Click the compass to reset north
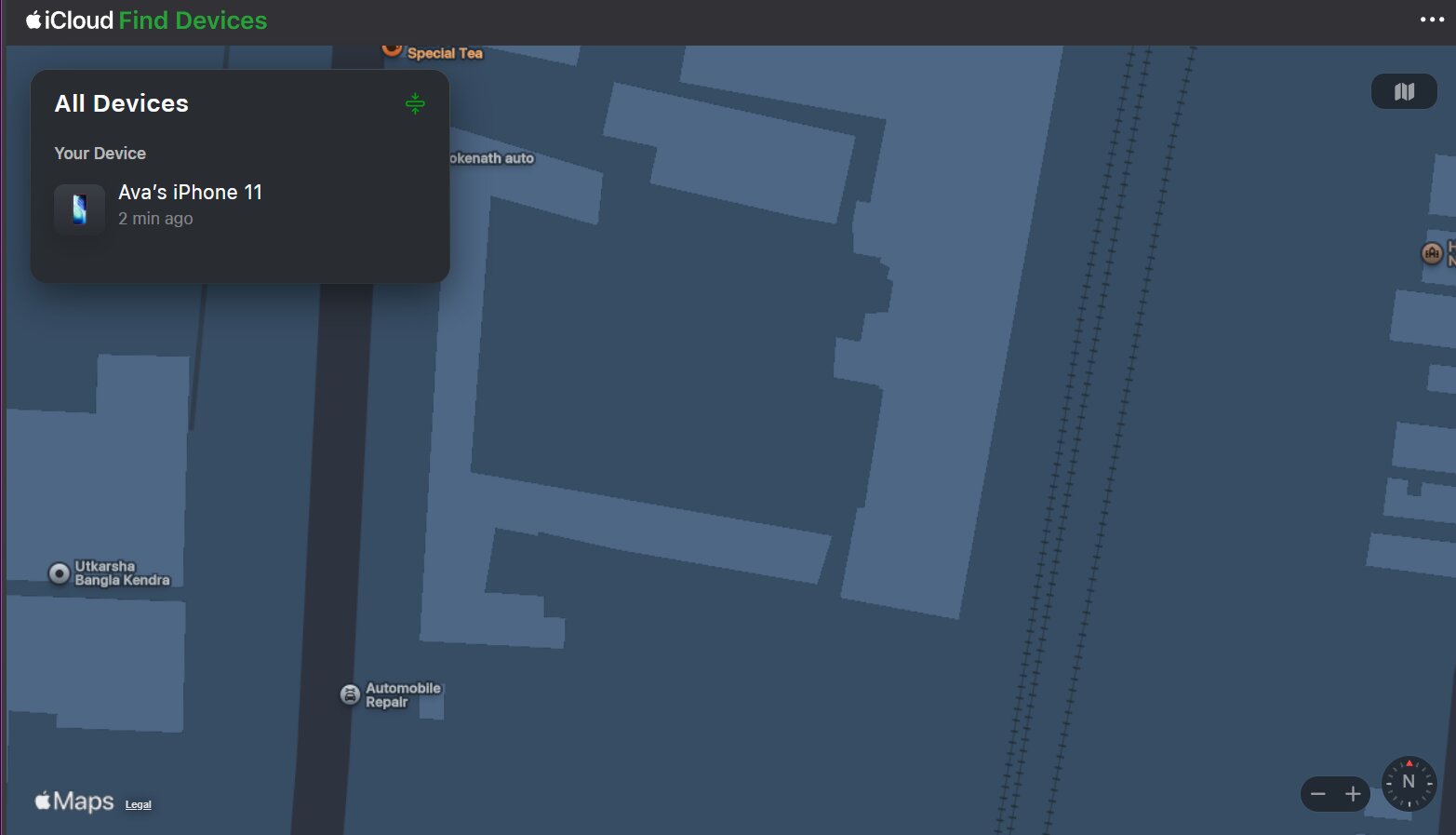1456x835 pixels. point(1409,783)
